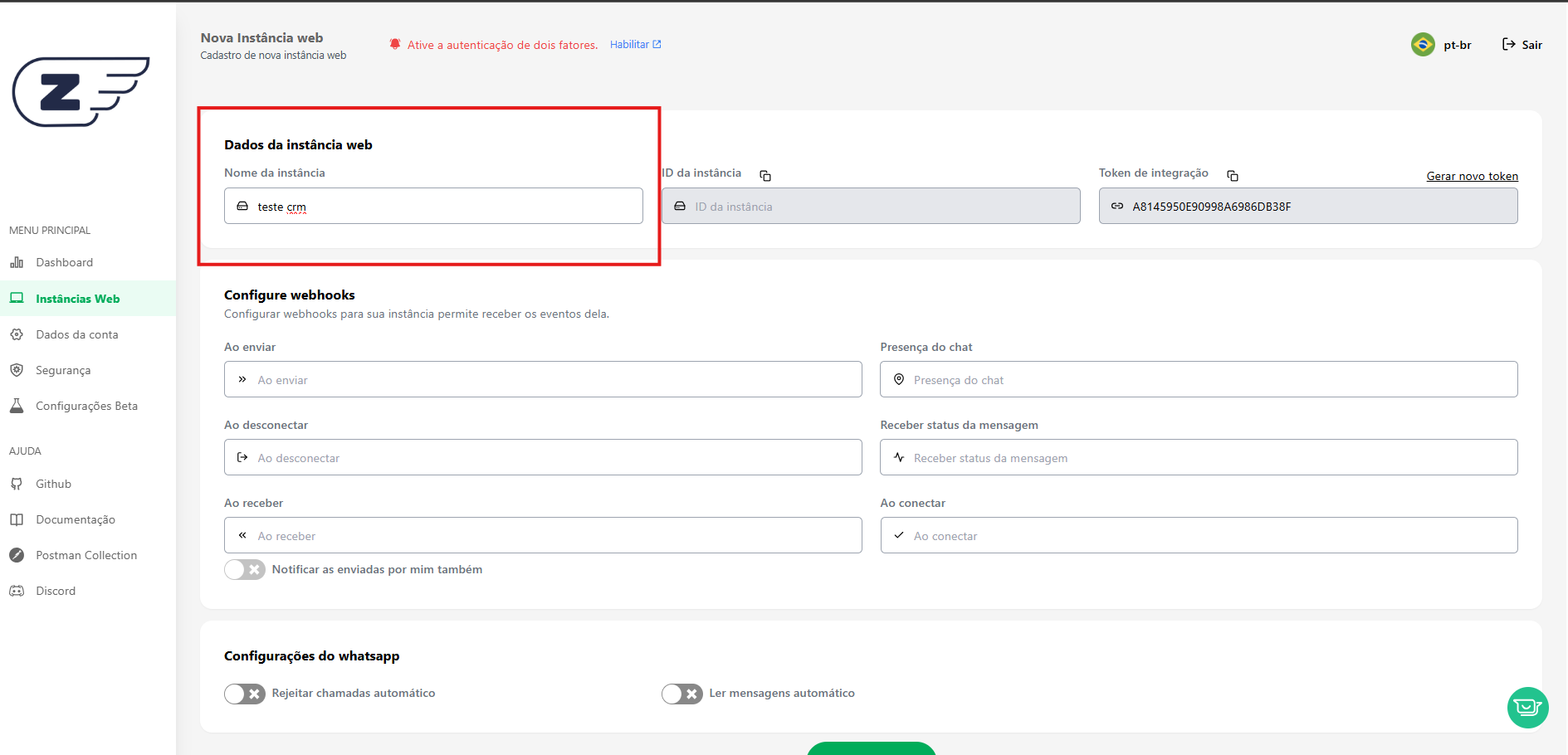Toggle Notificar as enviadas por mim também
The image size is (1568, 755).
pos(245,569)
